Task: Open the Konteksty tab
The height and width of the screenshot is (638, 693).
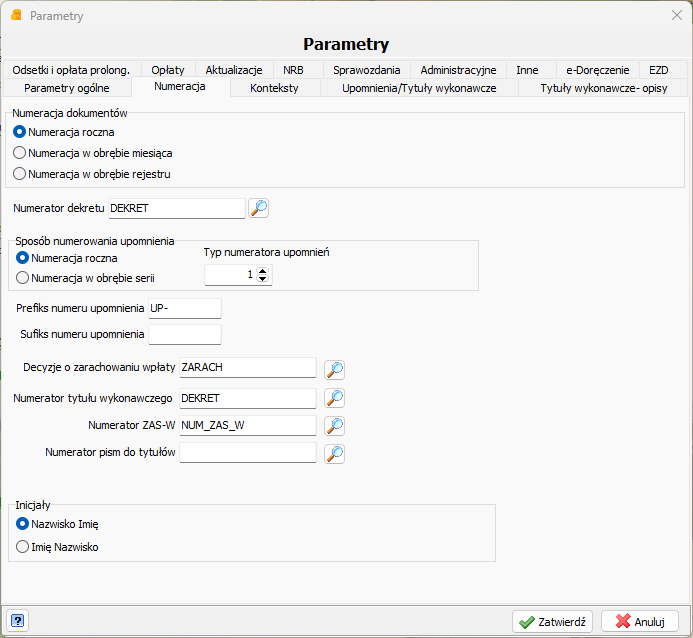Action: 274,88
